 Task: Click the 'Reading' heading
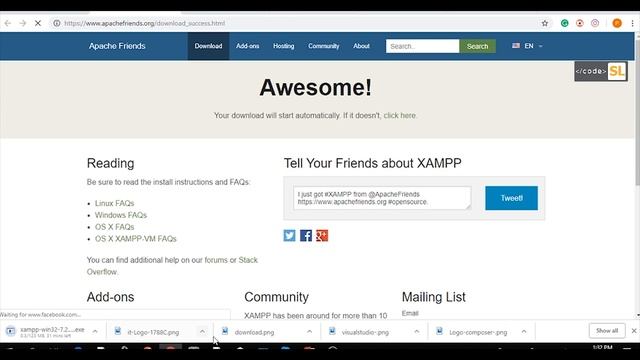click(x=110, y=163)
